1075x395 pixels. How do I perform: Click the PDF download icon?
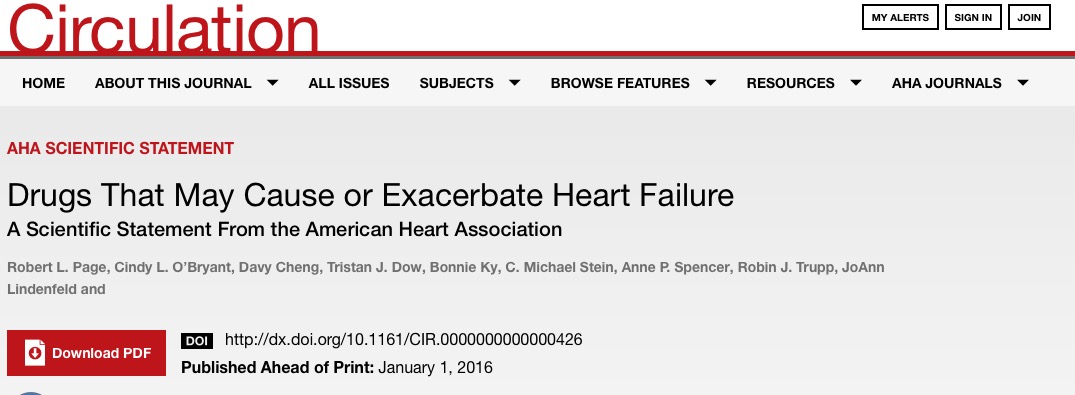35,352
